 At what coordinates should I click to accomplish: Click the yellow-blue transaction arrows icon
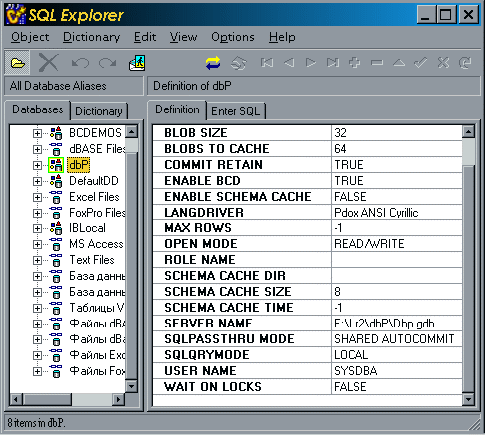coord(213,63)
